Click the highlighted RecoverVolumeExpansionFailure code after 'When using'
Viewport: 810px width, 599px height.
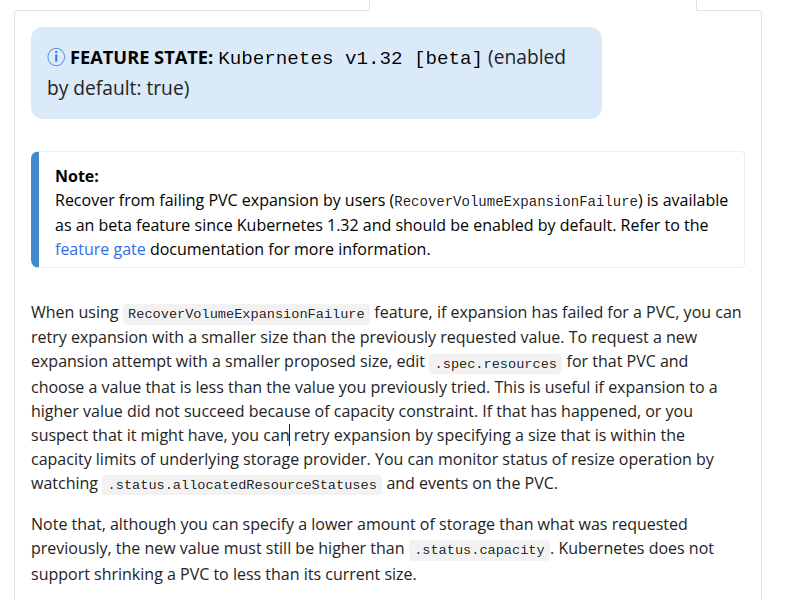(x=246, y=313)
